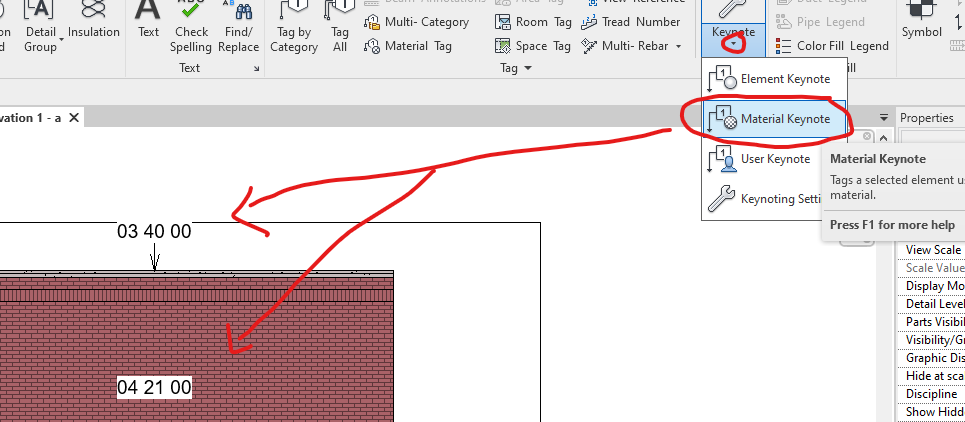Close the Elevation 1 - a view tab
The image size is (965, 422).
pos(73,117)
